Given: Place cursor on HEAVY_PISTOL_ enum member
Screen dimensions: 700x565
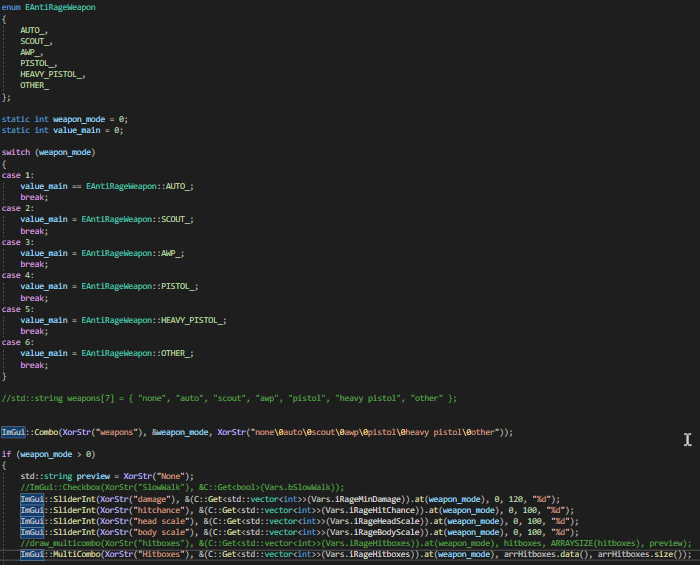Looking at the screenshot, I should pos(52,74).
